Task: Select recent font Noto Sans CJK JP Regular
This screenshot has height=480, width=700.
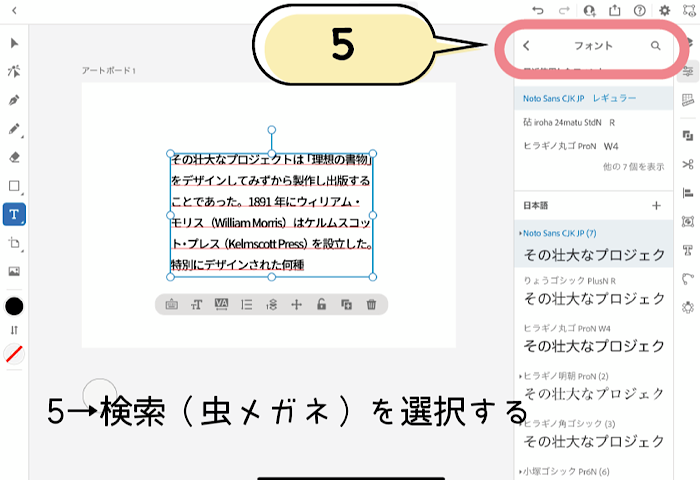Action: (594, 98)
